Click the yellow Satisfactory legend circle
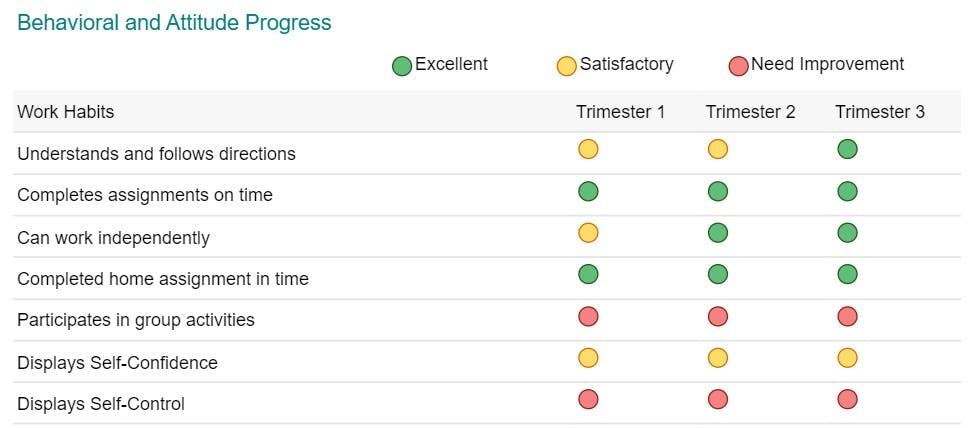The height and width of the screenshot is (428, 973). (x=567, y=66)
